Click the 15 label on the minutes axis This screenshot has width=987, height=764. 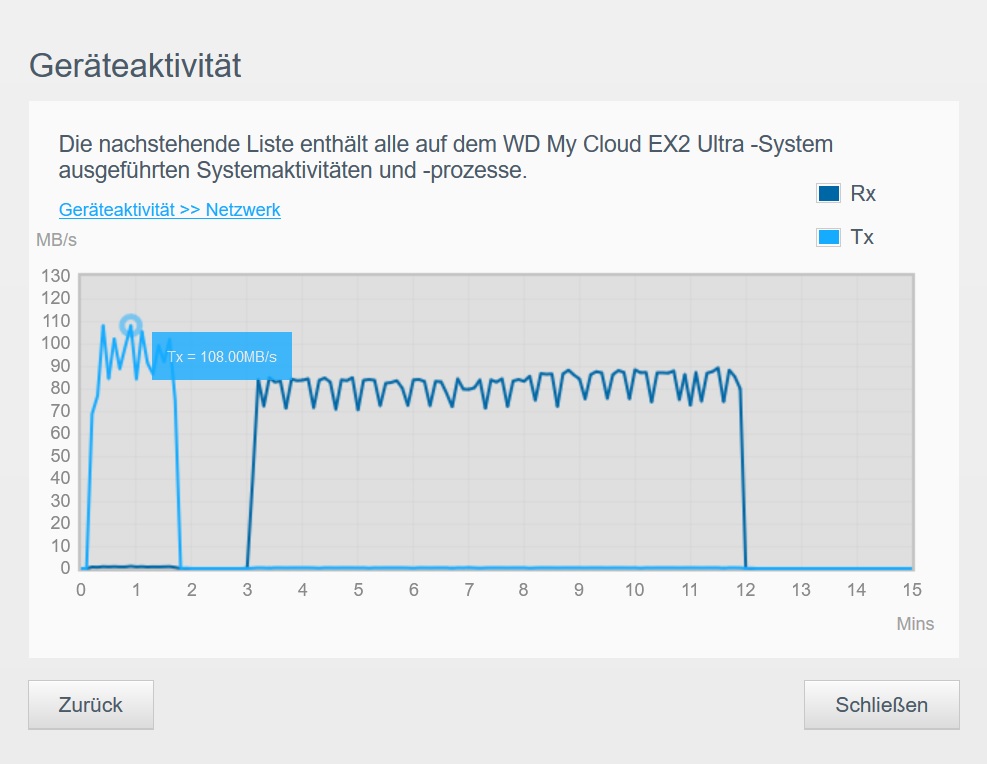pyautogui.click(x=911, y=590)
